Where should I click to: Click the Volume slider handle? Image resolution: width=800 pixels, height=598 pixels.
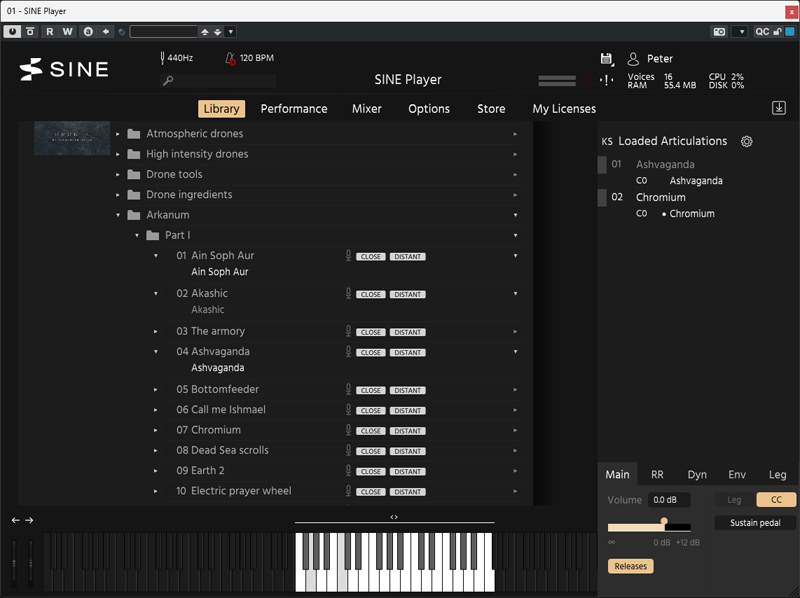pyautogui.click(x=663, y=521)
